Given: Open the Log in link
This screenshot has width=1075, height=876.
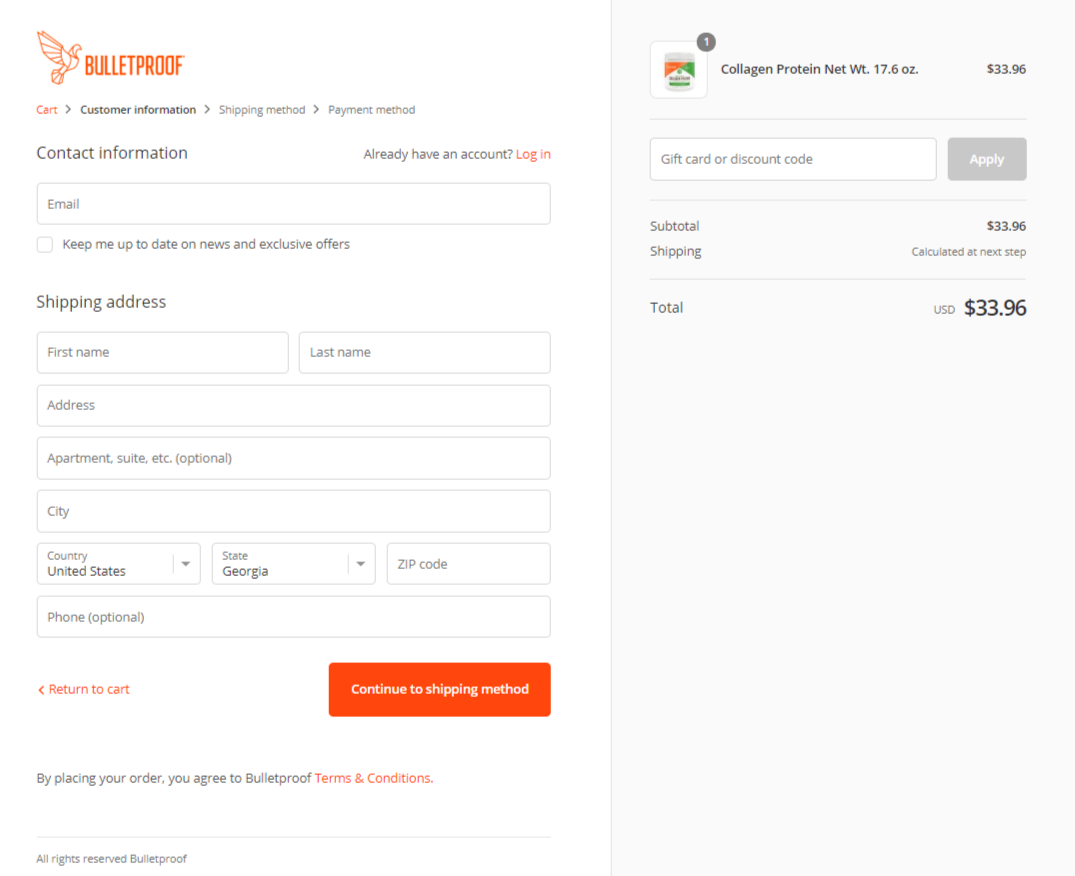Looking at the screenshot, I should (533, 154).
